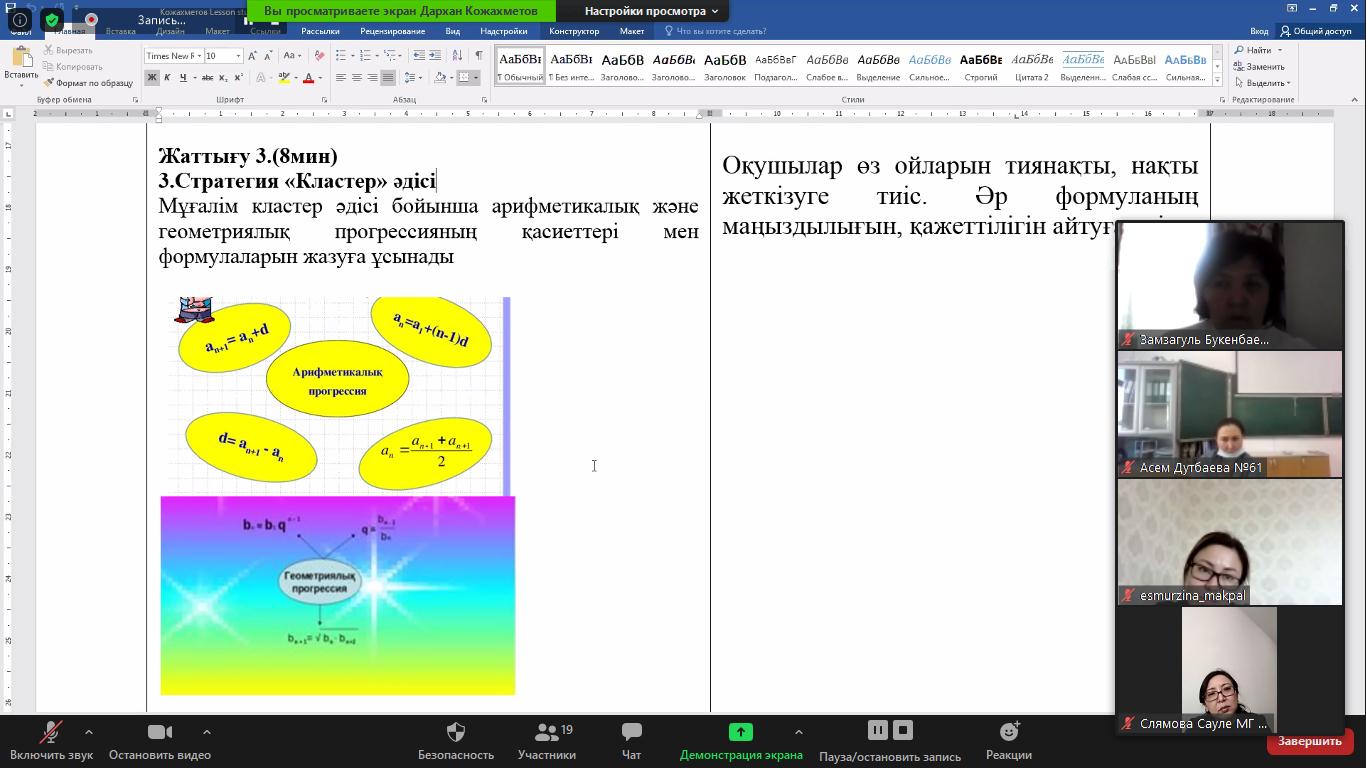Toggle underline Ч formatting button

coord(183,77)
